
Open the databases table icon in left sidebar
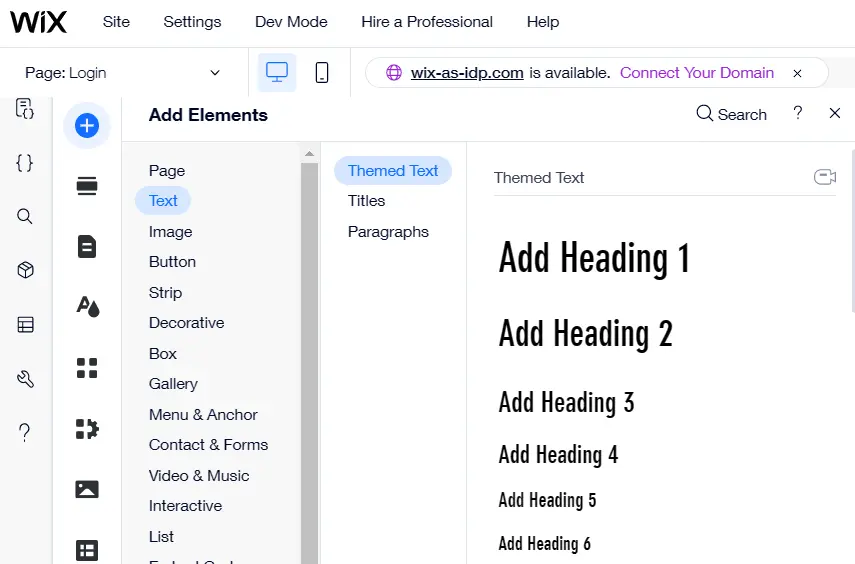(25, 325)
